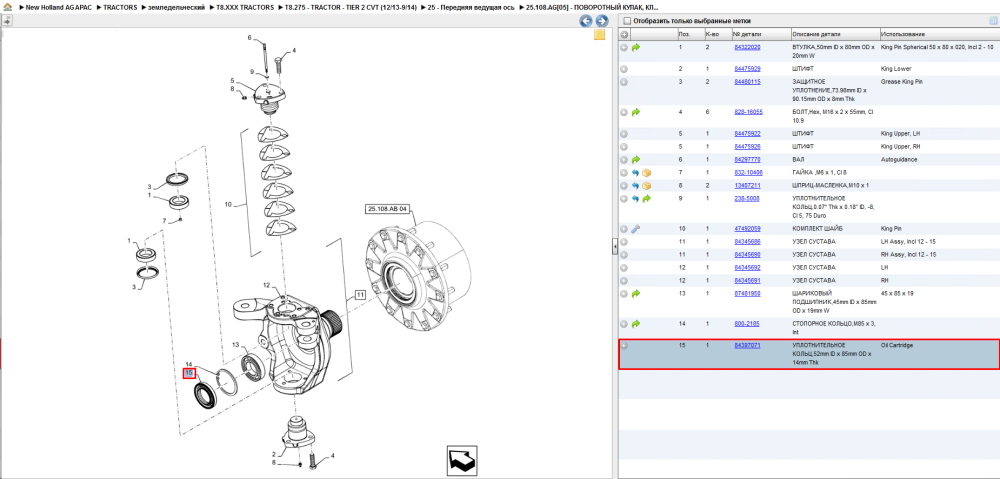Viewport: 1000px width, 479px height.
Task: Sort by 'Описание детали' column header
Action: (x=835, y=34)
